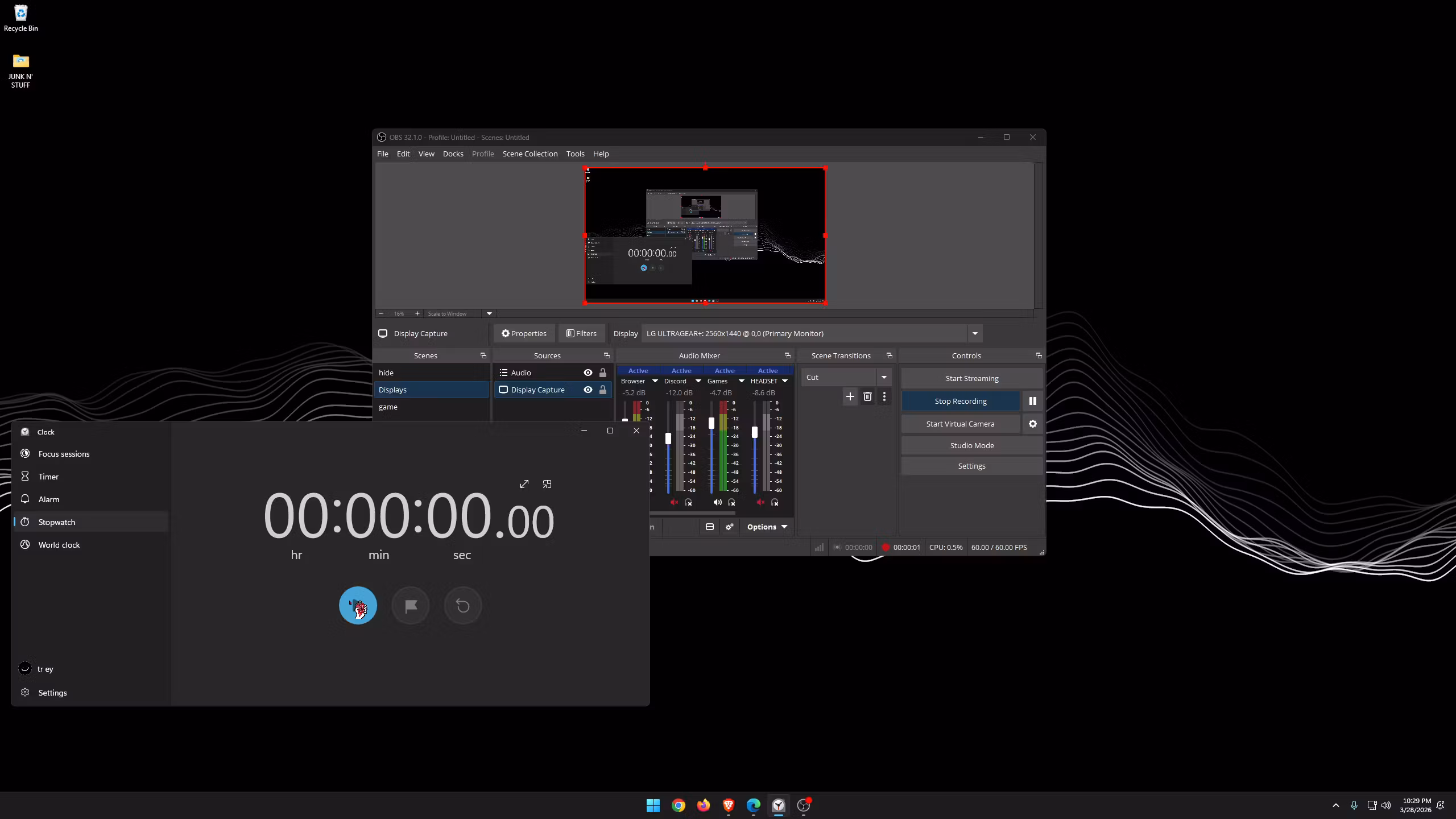Expand the Display monitor selection dropdown
The height and width of the screenshot is (819, 1456).
tap(975, 333)
